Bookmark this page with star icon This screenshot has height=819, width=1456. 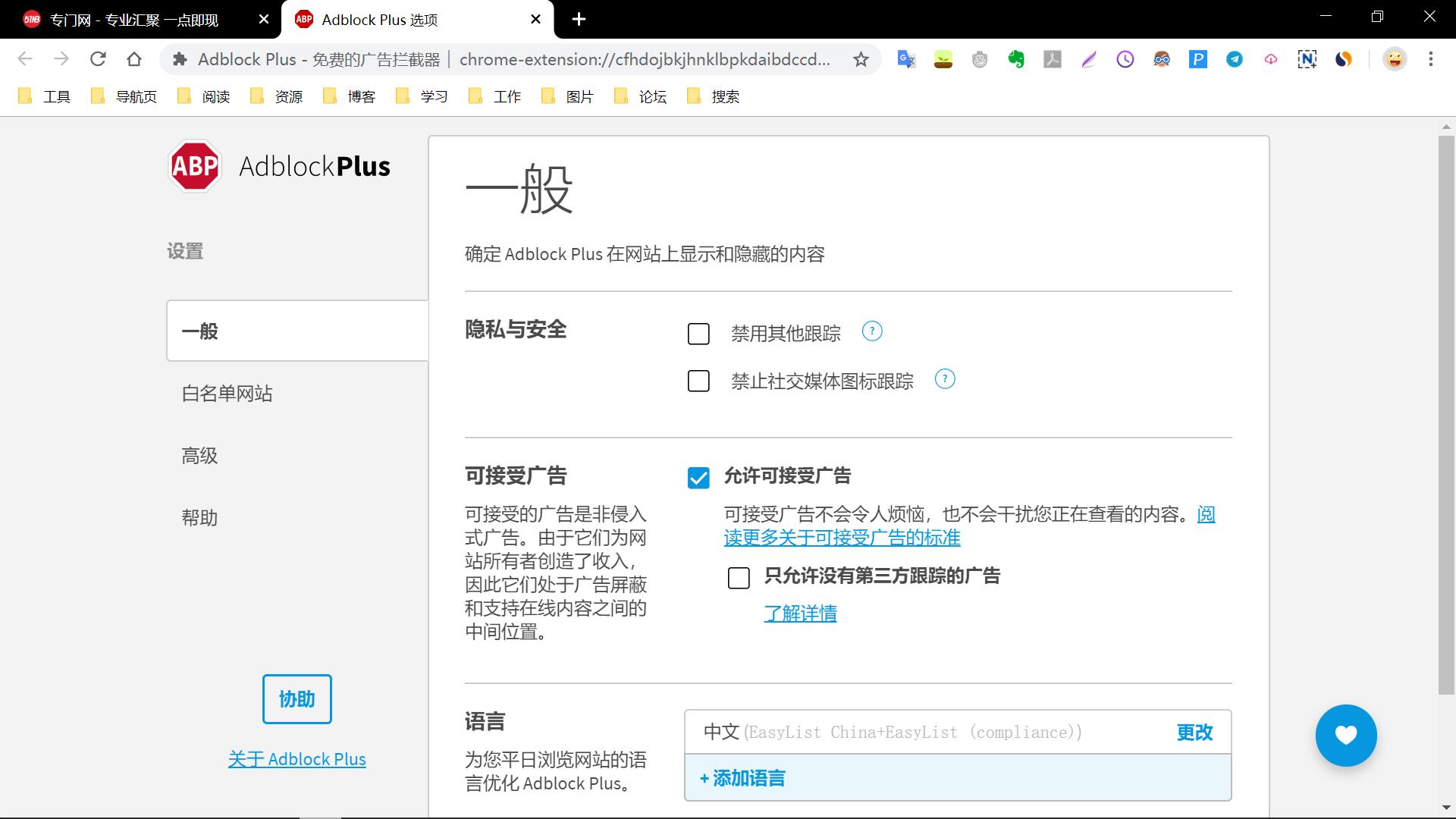(861, 59)
